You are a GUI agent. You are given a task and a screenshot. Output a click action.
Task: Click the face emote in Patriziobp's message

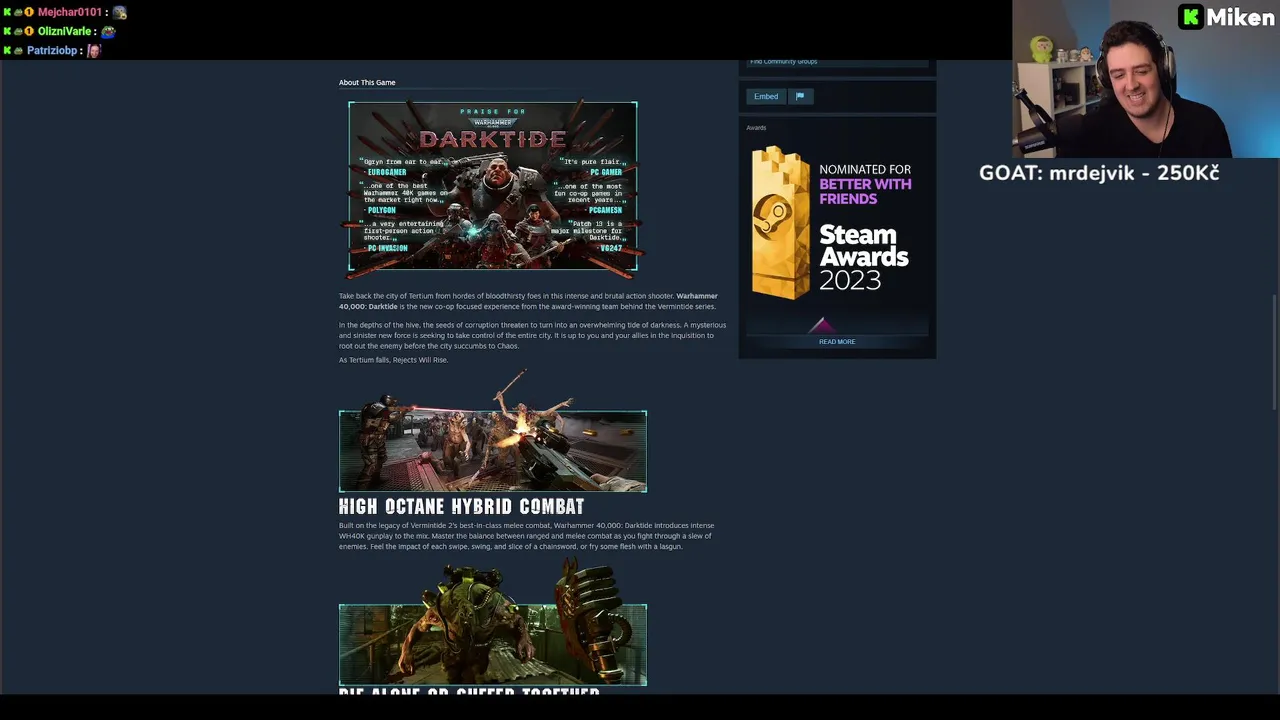coord(95,50)
